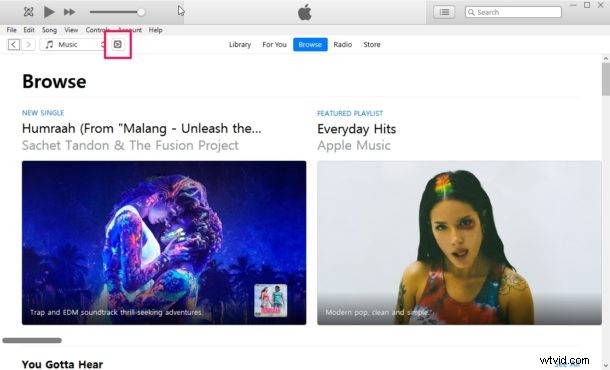Viewport: 610px width, 370px height.
Task: Start playback with the Play button
Action: coord(49,12)
